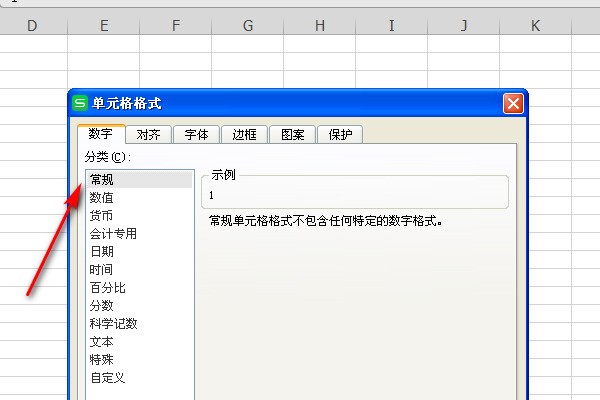Select column K header
Image resolution: width=600 pixels, height=400 pixels.
pos(535,26)
